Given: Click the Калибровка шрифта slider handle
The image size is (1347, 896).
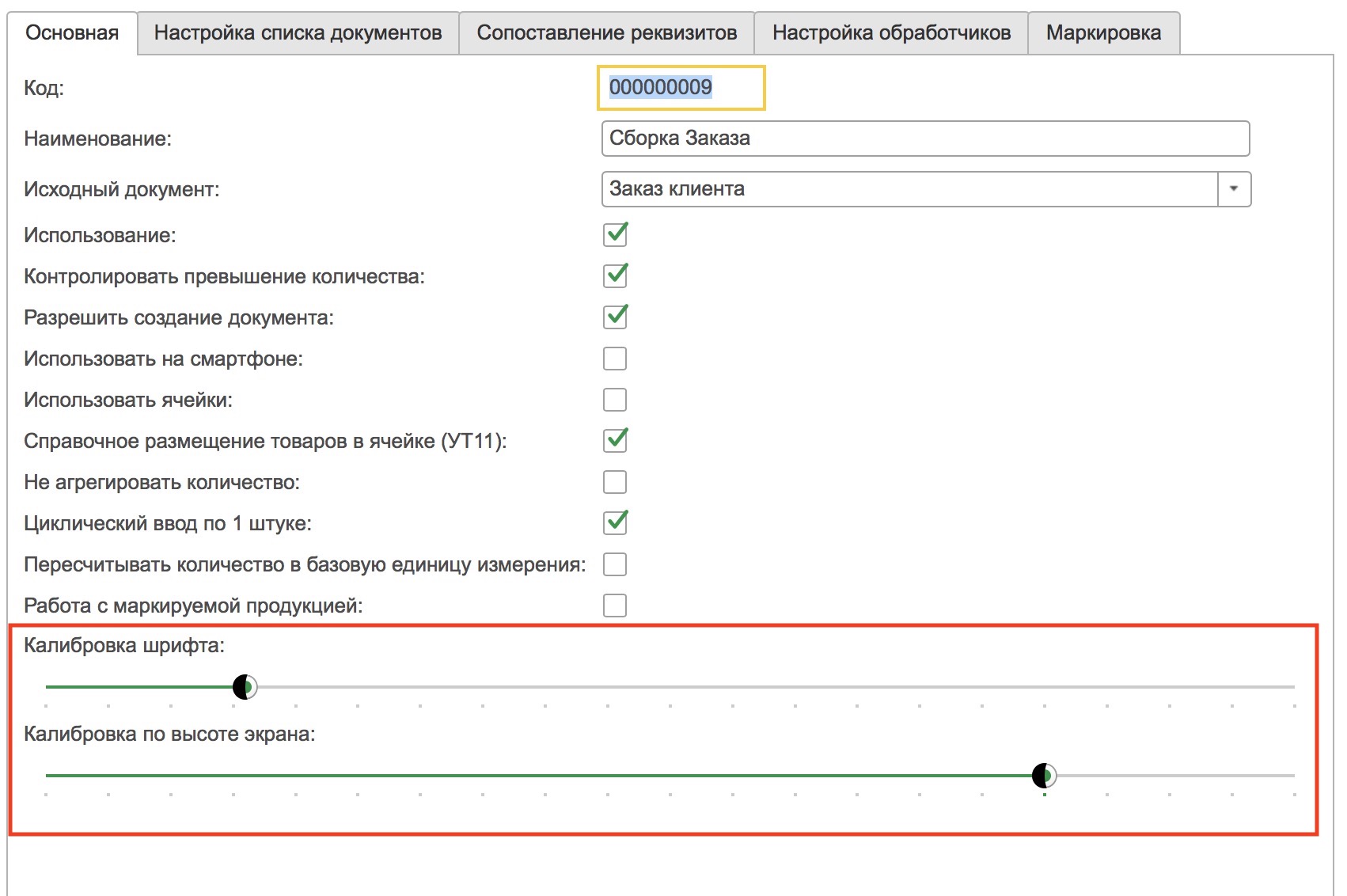Looking at the screenshot, I should (x=245, y=687).
